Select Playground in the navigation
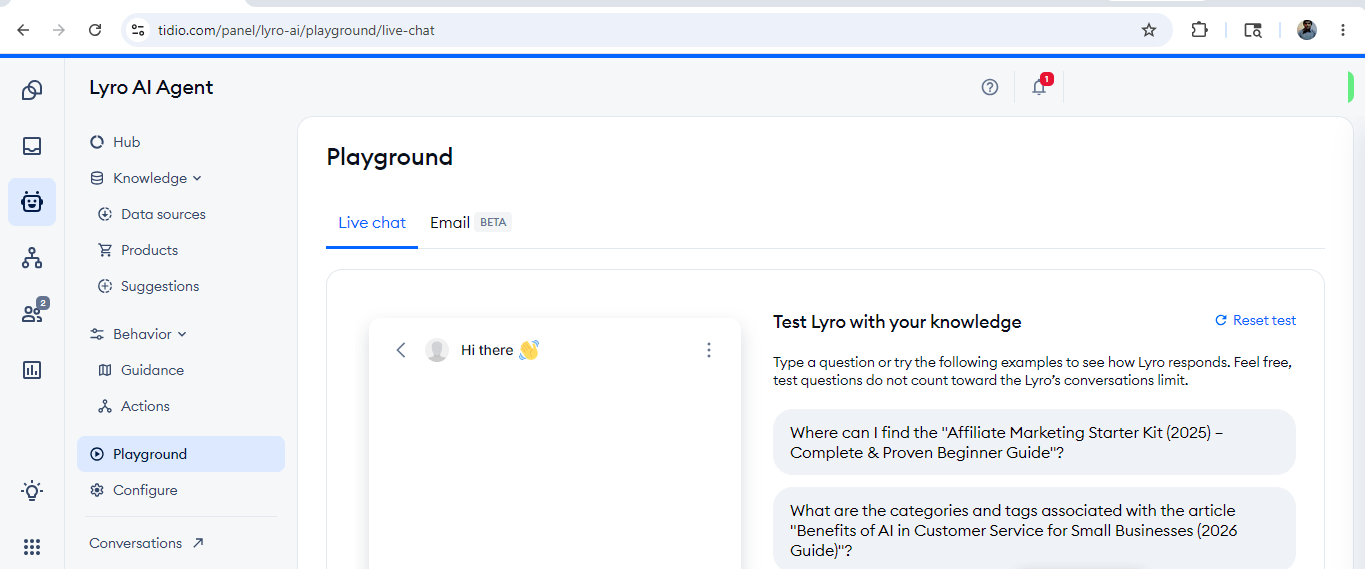Viewport: 1365px width, 569px height. pos(181,454)
